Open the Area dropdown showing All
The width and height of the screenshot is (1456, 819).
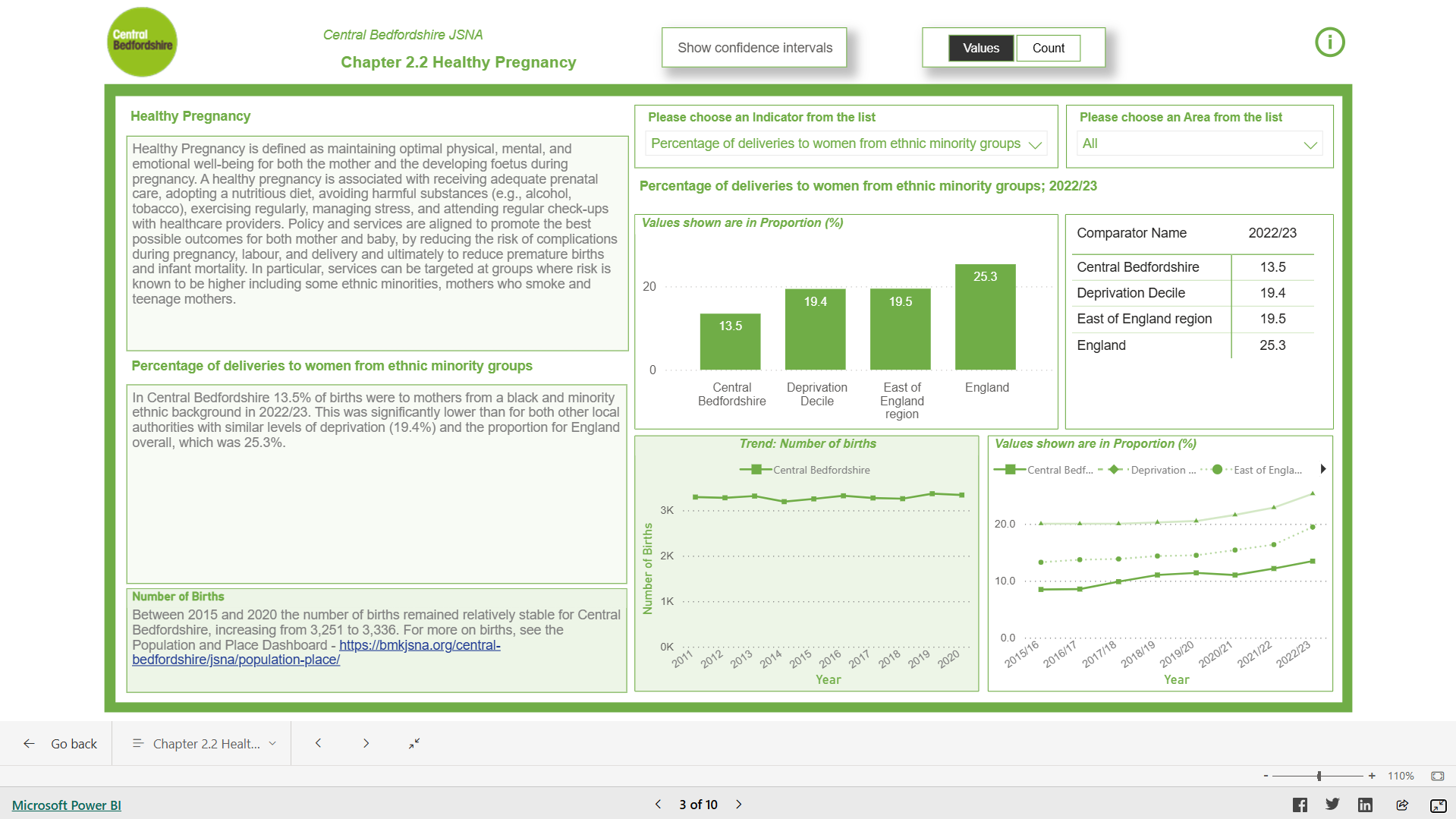[x=1199, y=143]
